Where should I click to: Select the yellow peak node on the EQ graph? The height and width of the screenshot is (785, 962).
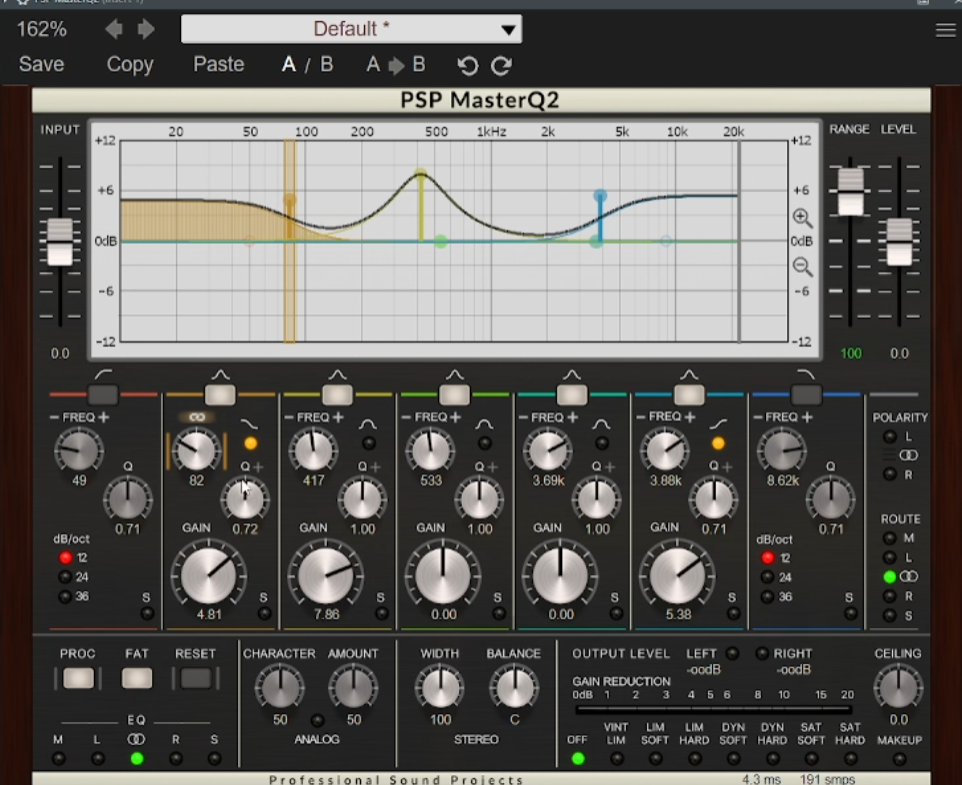(420, 175)
